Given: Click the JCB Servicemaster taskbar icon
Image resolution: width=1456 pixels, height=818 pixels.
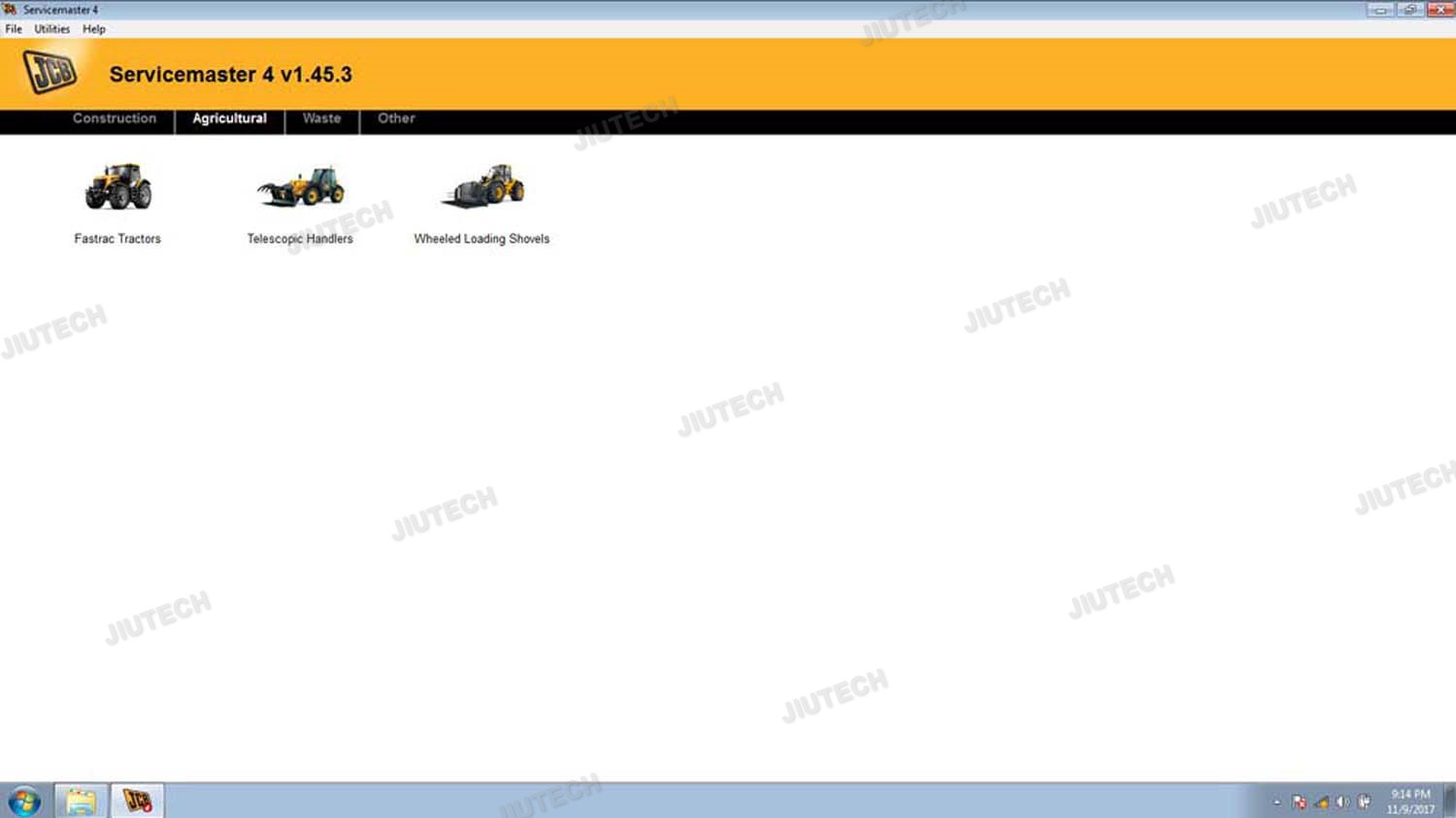Looking at the screenshot, I should 137,802.
